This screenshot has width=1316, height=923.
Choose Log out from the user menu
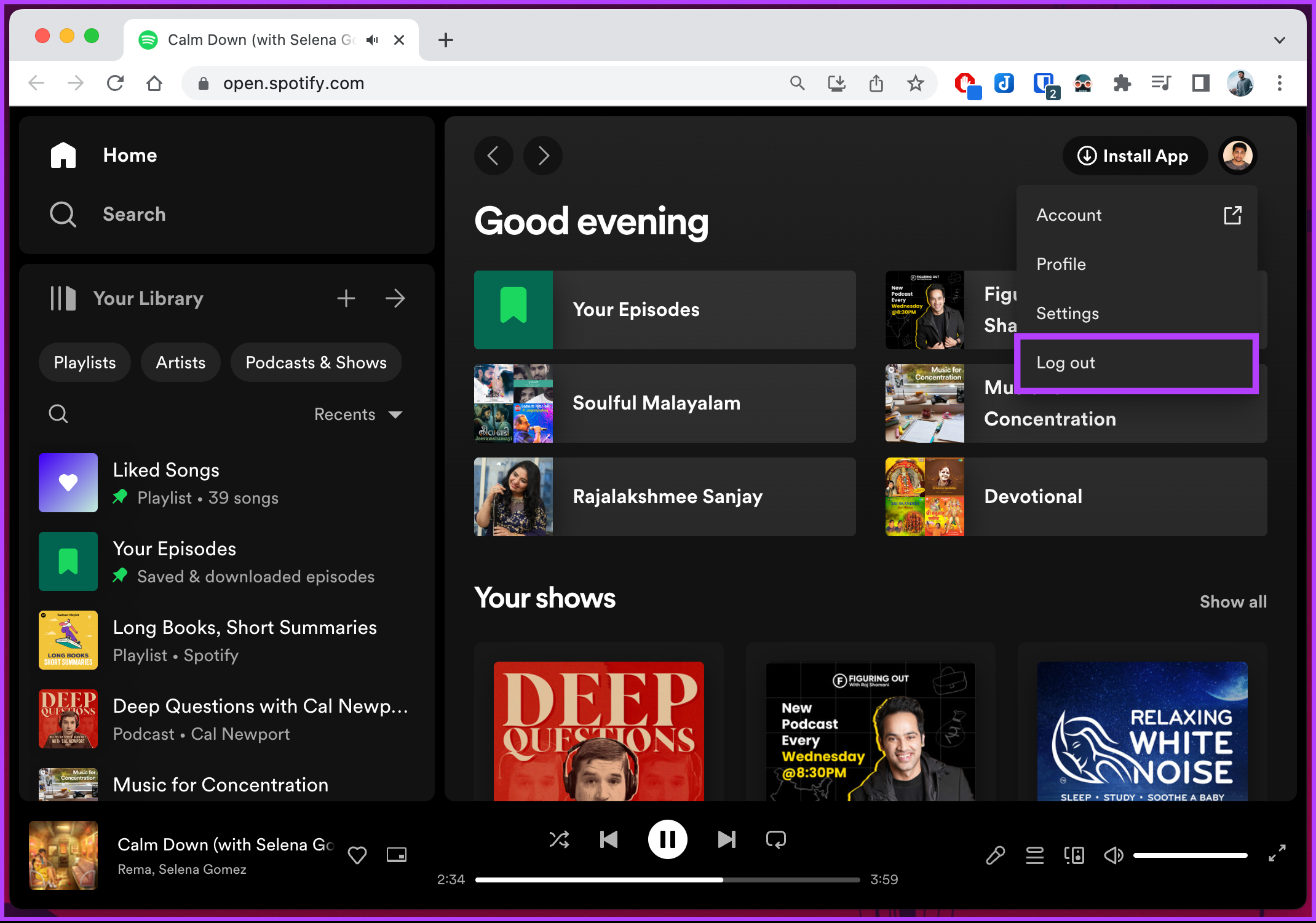pyautogui.click(x=1136, y=363)
